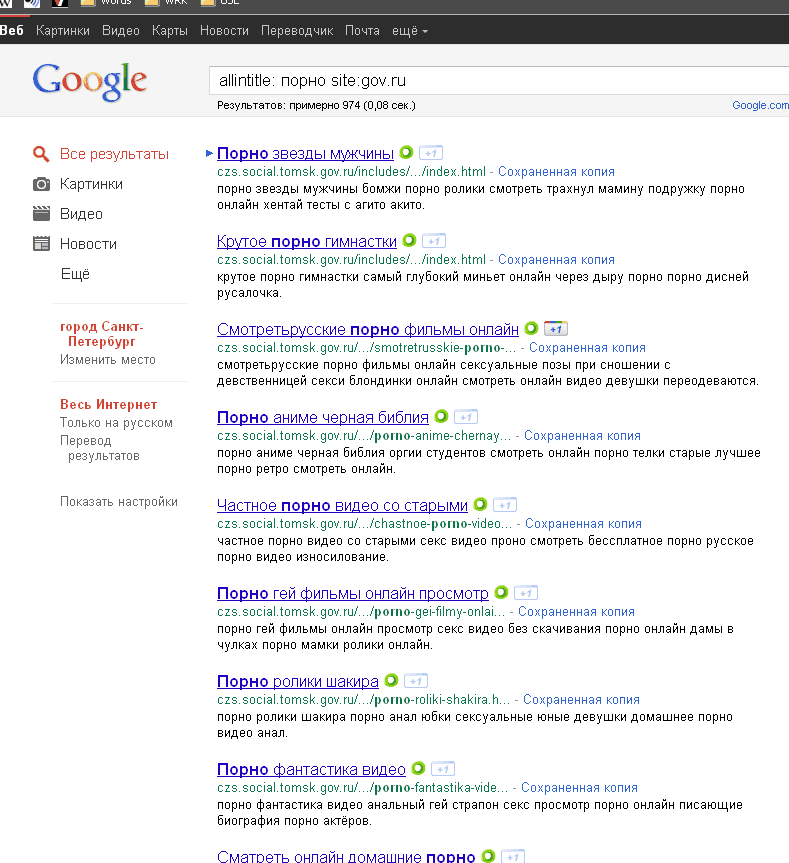Screen dimensions: 789x863
Task: Click 'Изменить место' link
Action: tap(108, 359)
